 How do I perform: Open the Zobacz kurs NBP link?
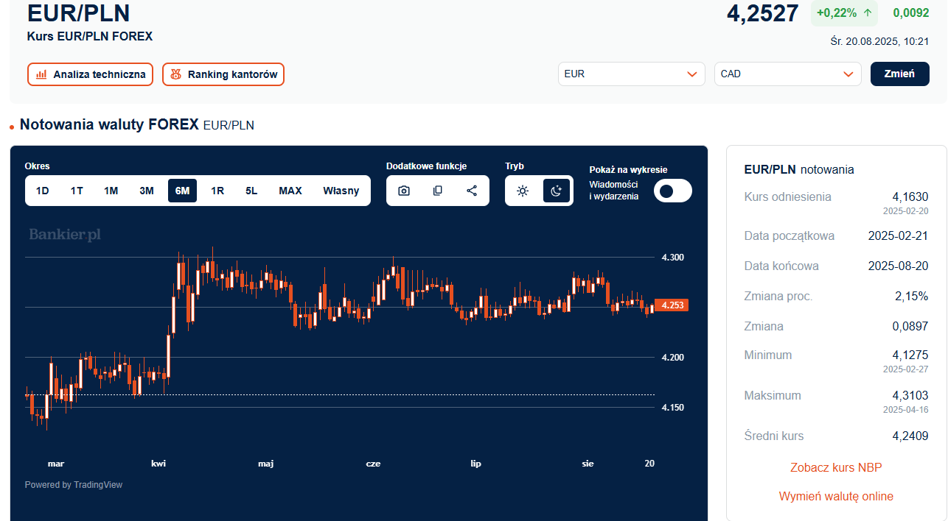click(836, 467)
